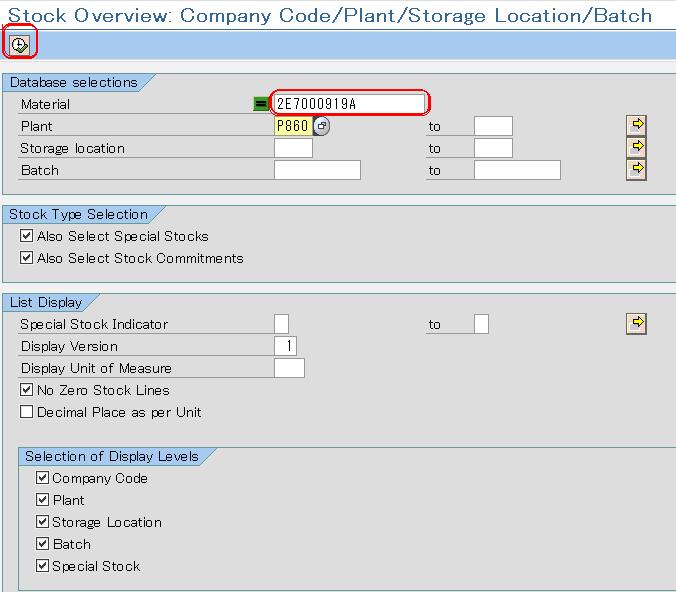Screen dimensions: 676x592
Task: Click the List Display group header
Action: pos(46,302)
